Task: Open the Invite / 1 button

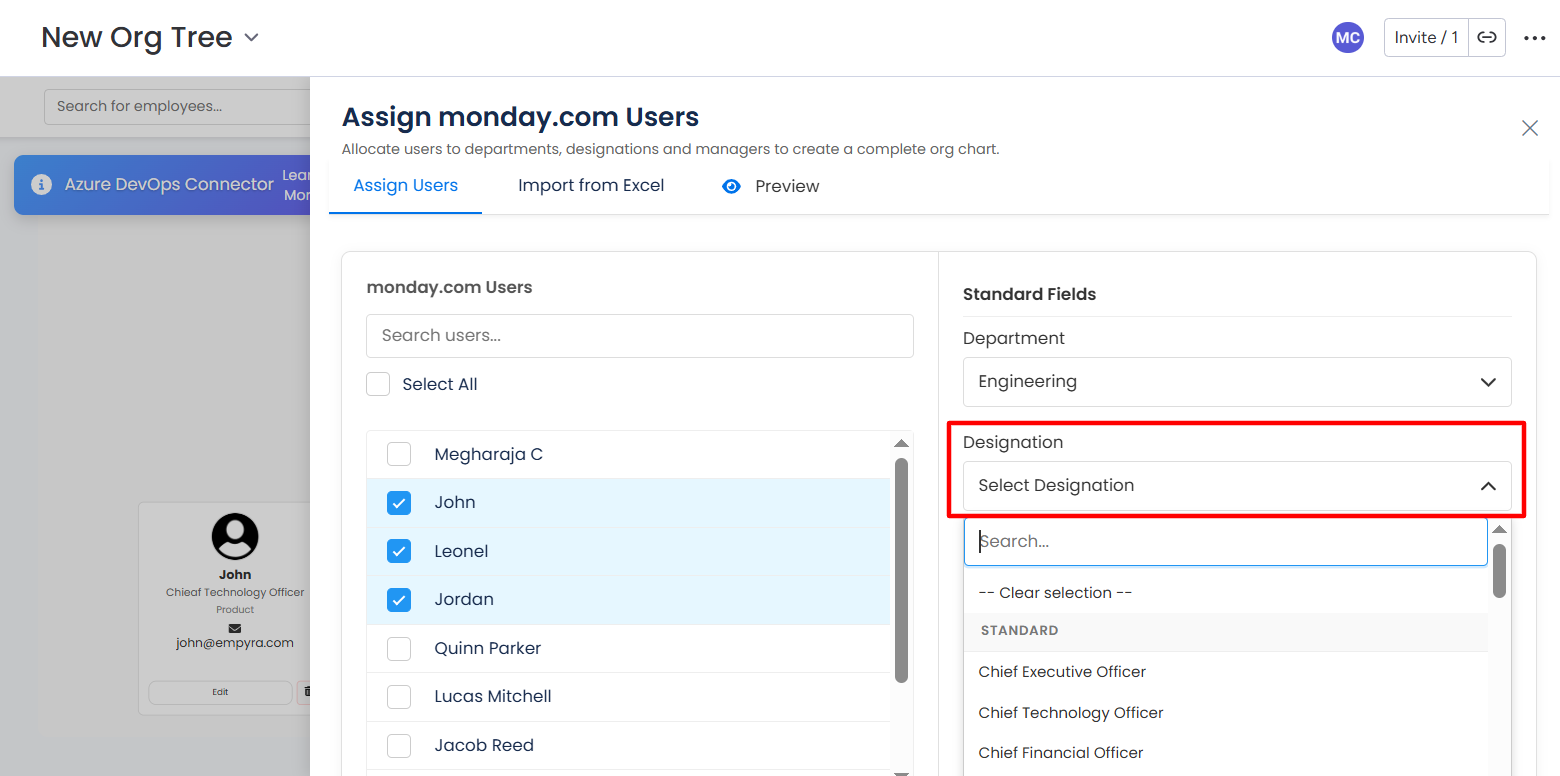Action: (1426, 38)
